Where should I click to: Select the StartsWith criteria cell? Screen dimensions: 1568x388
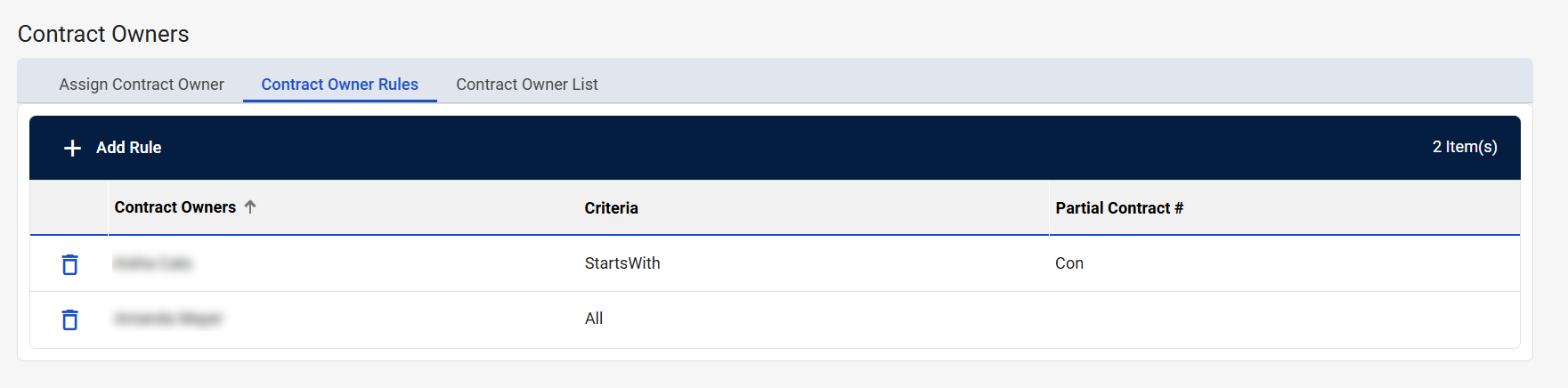click(x=622, y=263)
